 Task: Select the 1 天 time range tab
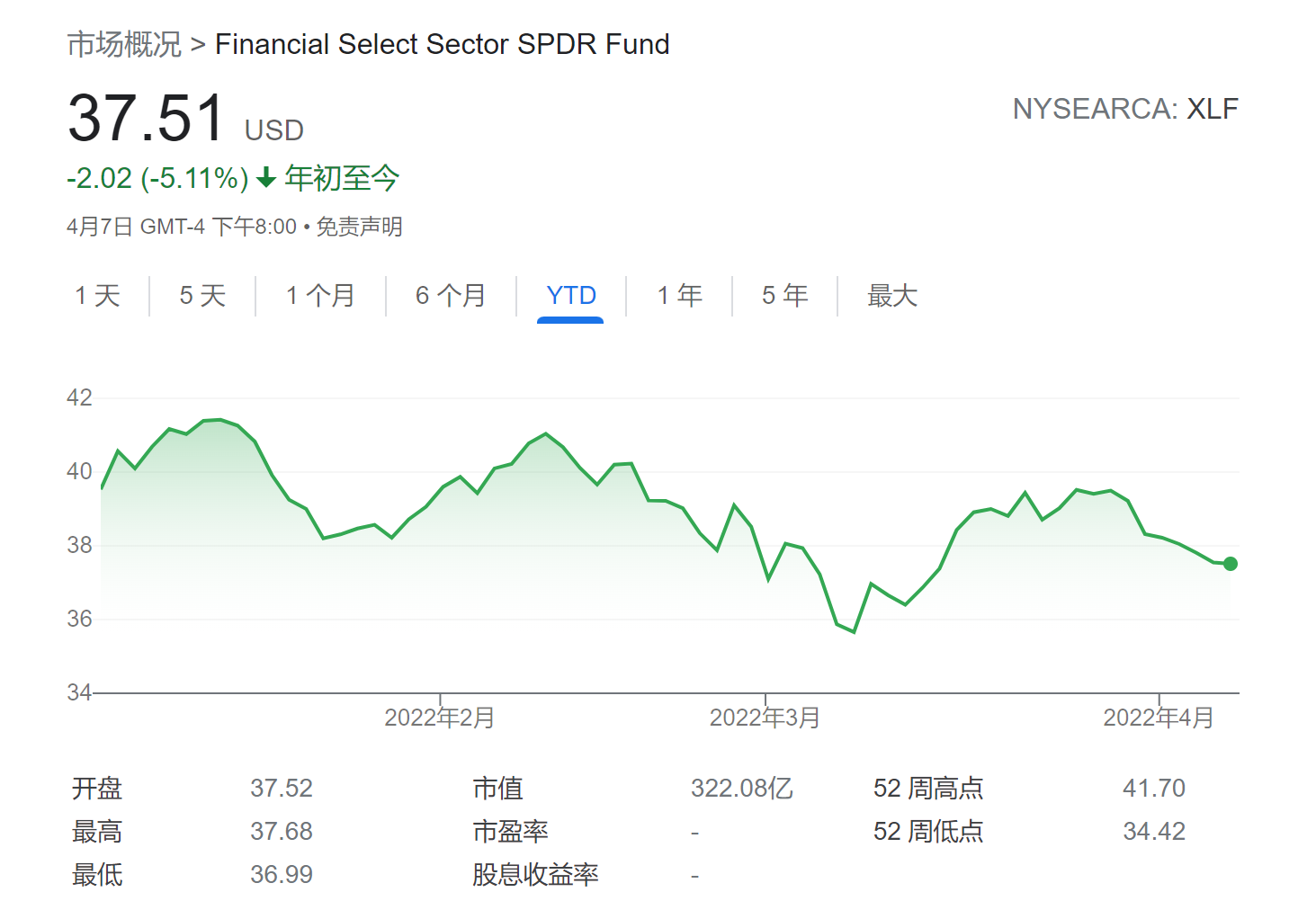97,296
